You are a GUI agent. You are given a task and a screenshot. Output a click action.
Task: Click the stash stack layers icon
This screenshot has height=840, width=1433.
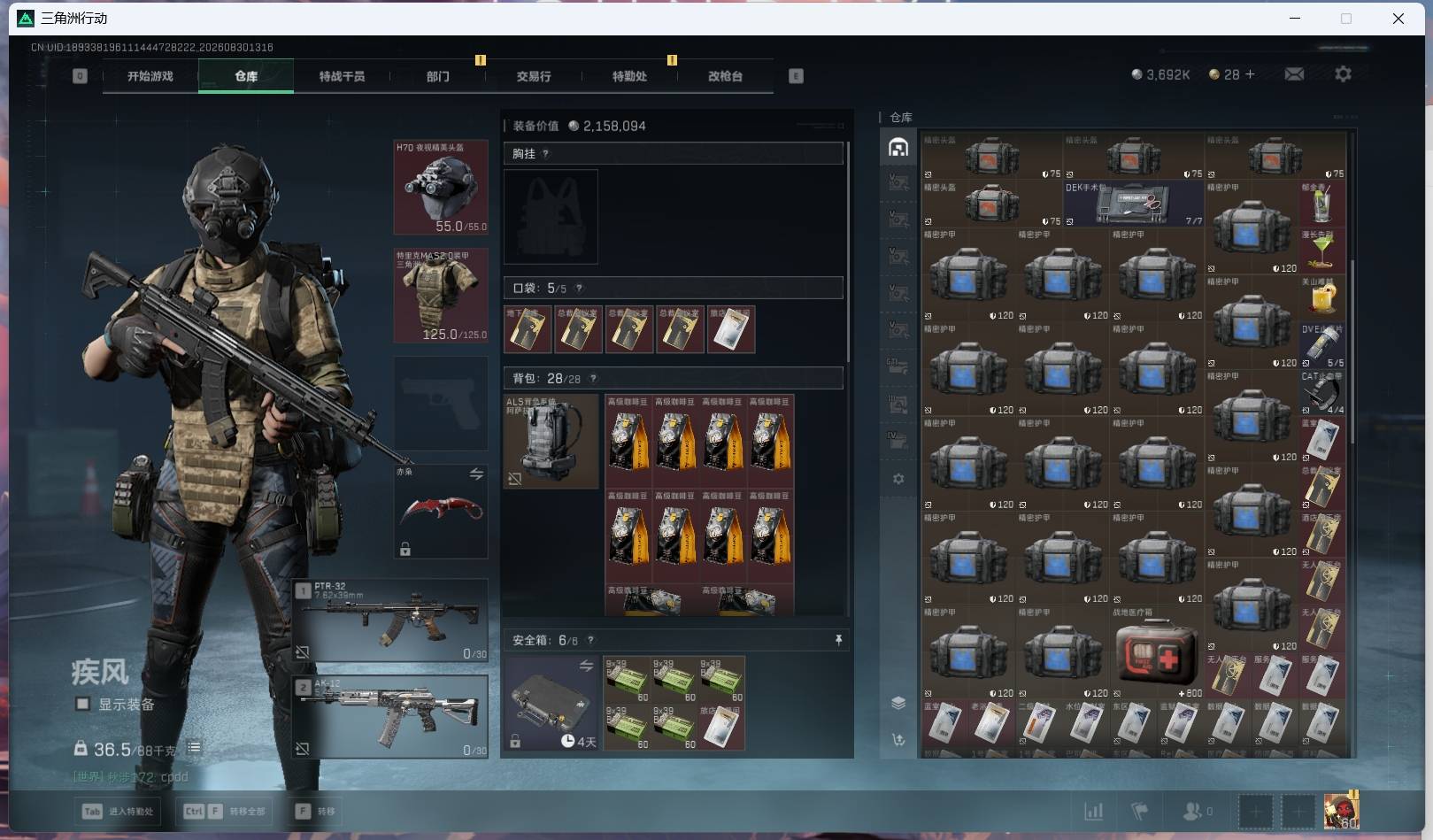pyautogui.click(x=898, y=703)
